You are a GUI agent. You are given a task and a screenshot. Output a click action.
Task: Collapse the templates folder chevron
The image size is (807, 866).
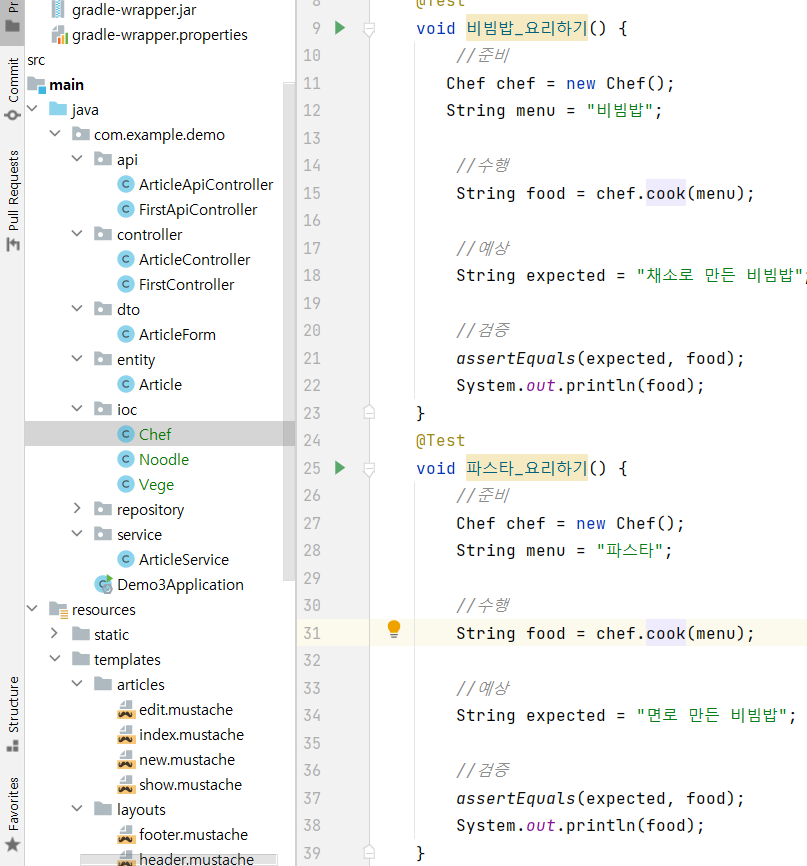point(55,658)
